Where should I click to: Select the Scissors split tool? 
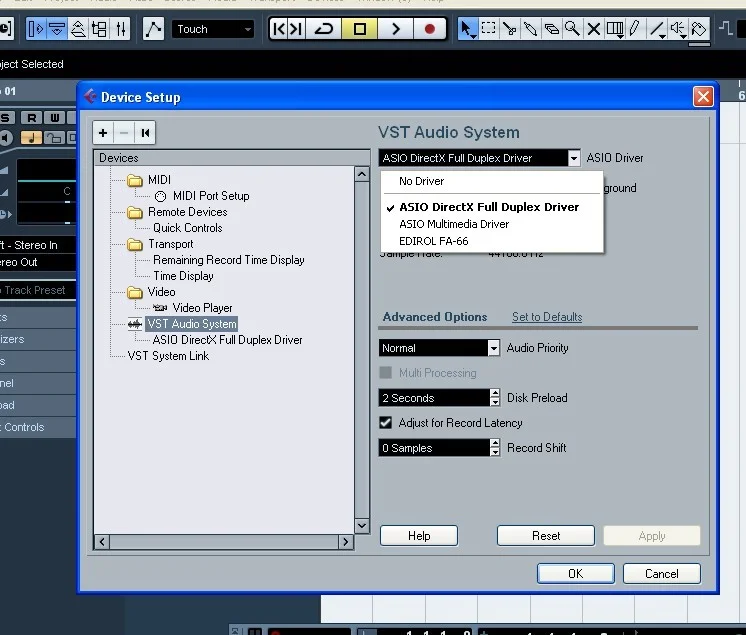[510, 29]
